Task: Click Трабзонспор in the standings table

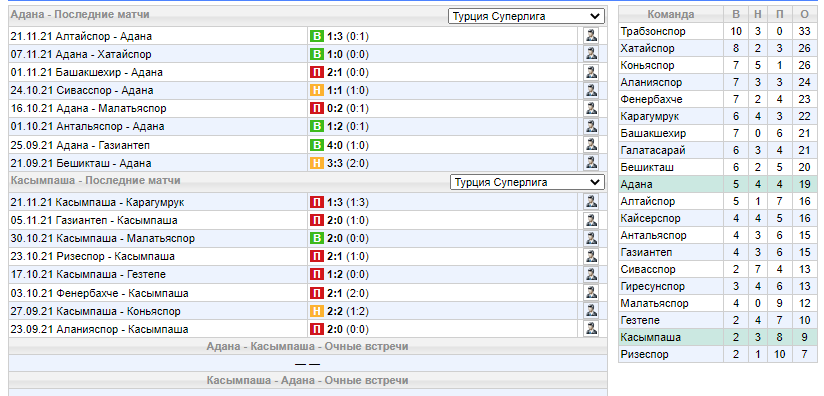Action: [x=653, y=32]
